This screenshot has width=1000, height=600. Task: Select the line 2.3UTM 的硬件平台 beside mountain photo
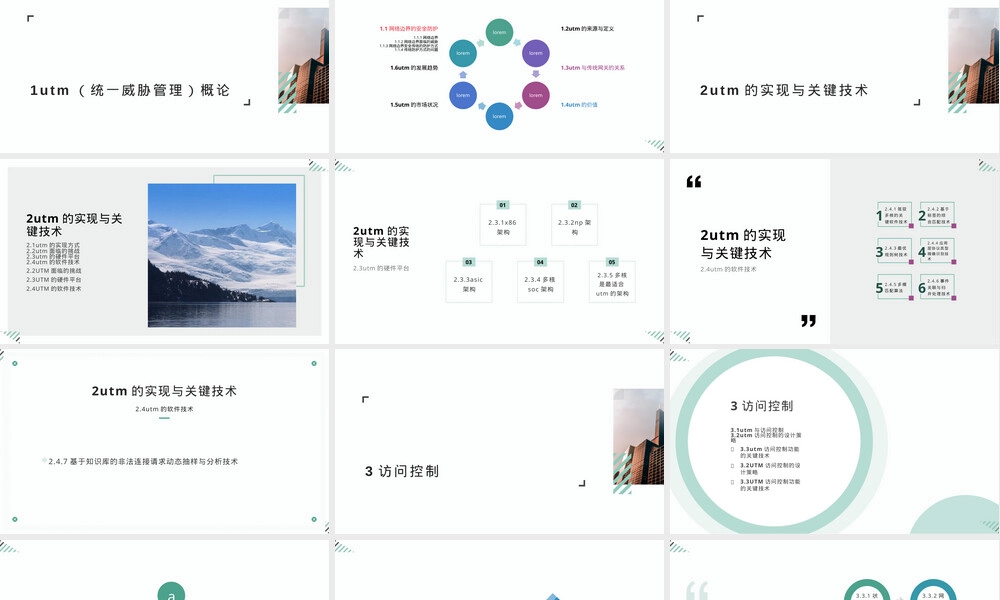click(54, 280)
